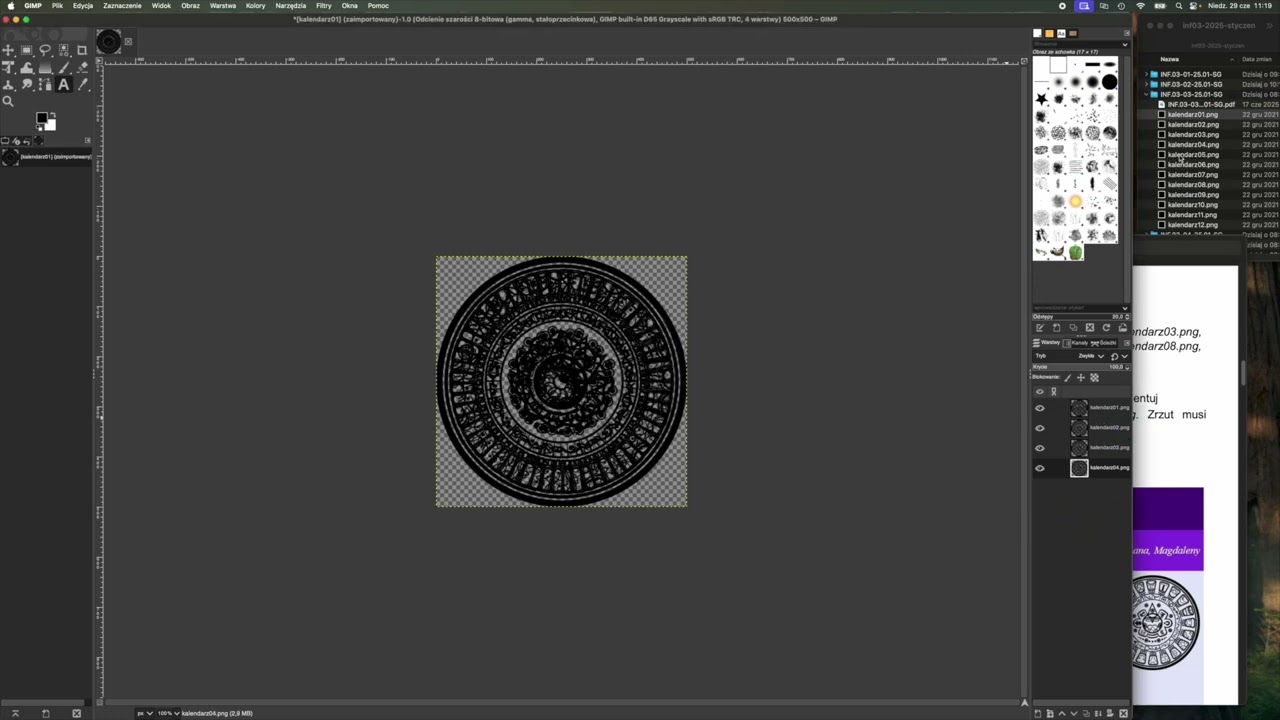Select the Gradient tool
The height and width of the screenshot is (720, 1280).
coord(45,67)
